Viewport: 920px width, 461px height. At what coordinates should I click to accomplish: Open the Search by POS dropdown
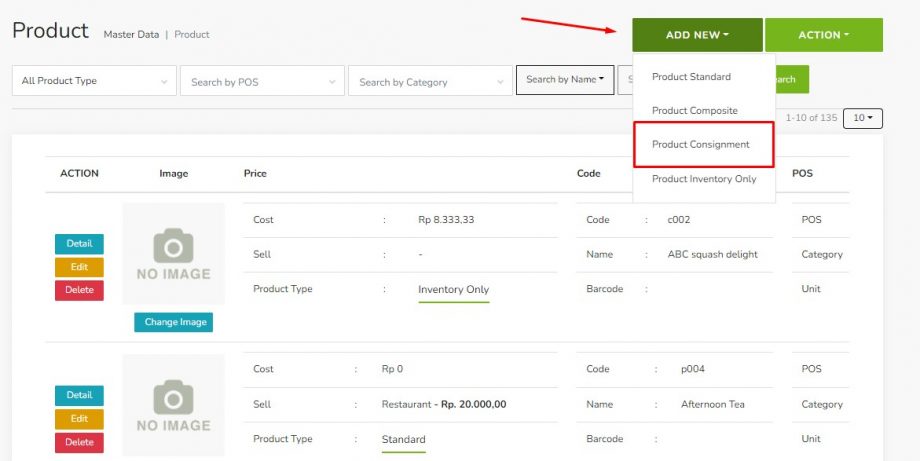point(262,81)
